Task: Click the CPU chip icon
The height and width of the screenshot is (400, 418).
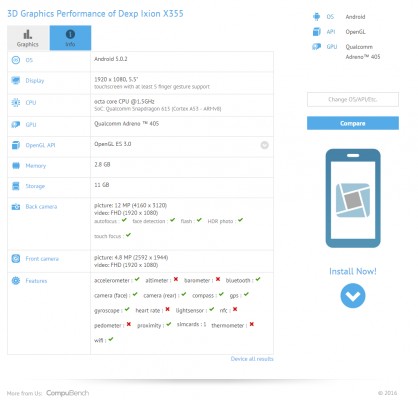Action: (16, 103)
